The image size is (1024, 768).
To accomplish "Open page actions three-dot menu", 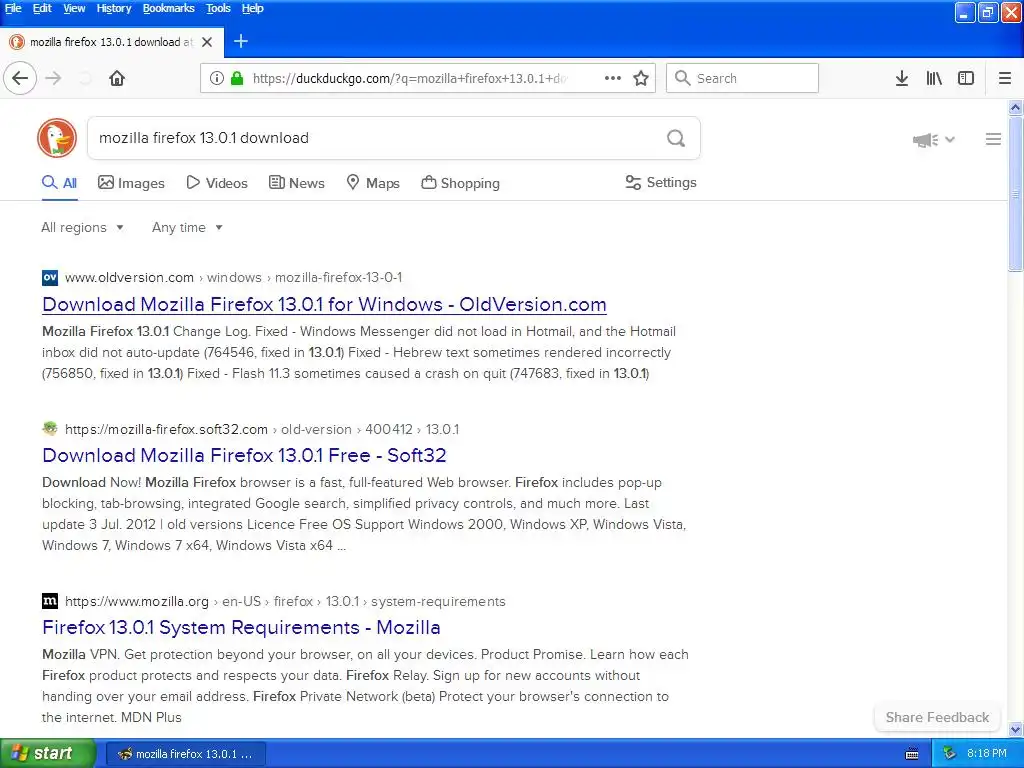I will pyautogui.click(x=613, y=78).
